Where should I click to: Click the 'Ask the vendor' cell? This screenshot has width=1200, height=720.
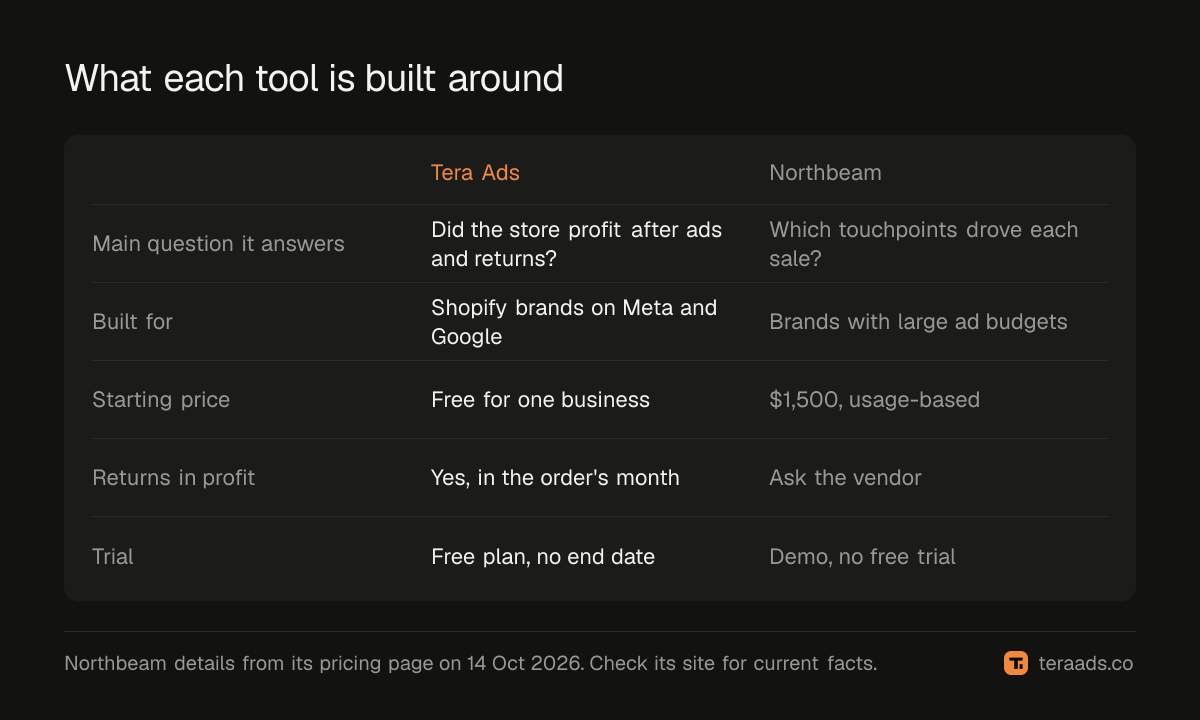845,478
